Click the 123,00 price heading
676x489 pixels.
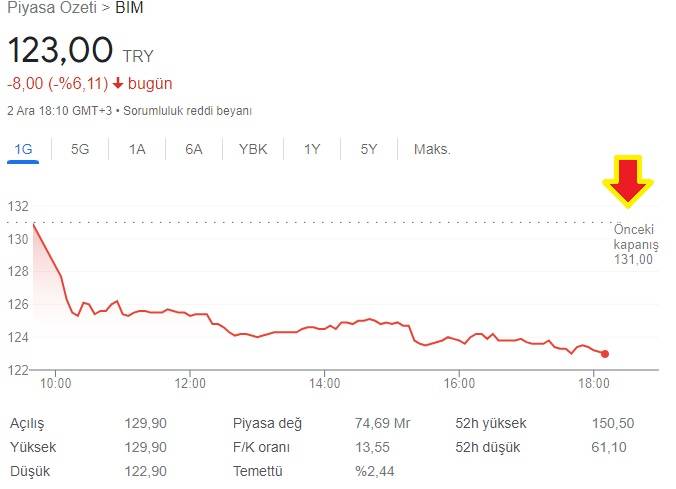pos(60,50)
